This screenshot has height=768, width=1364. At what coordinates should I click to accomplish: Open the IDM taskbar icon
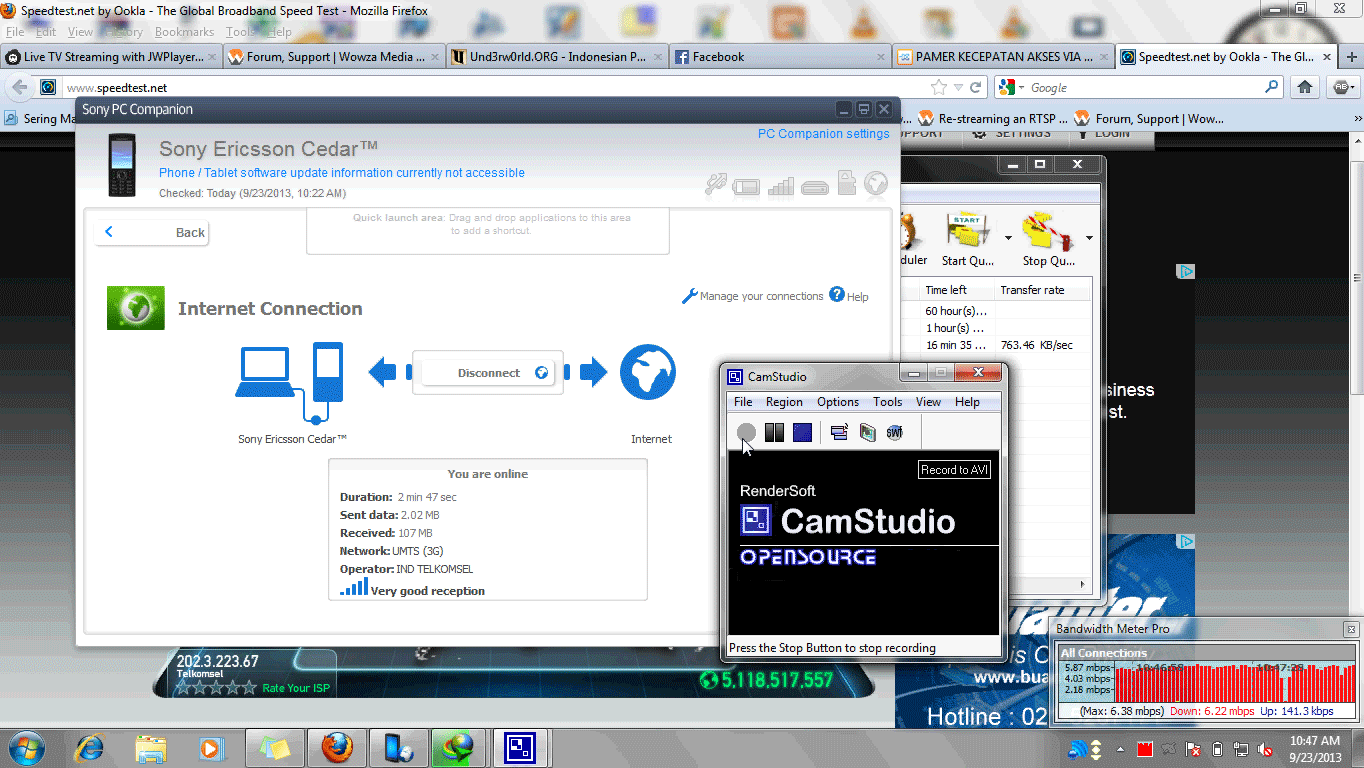point(459,748)
